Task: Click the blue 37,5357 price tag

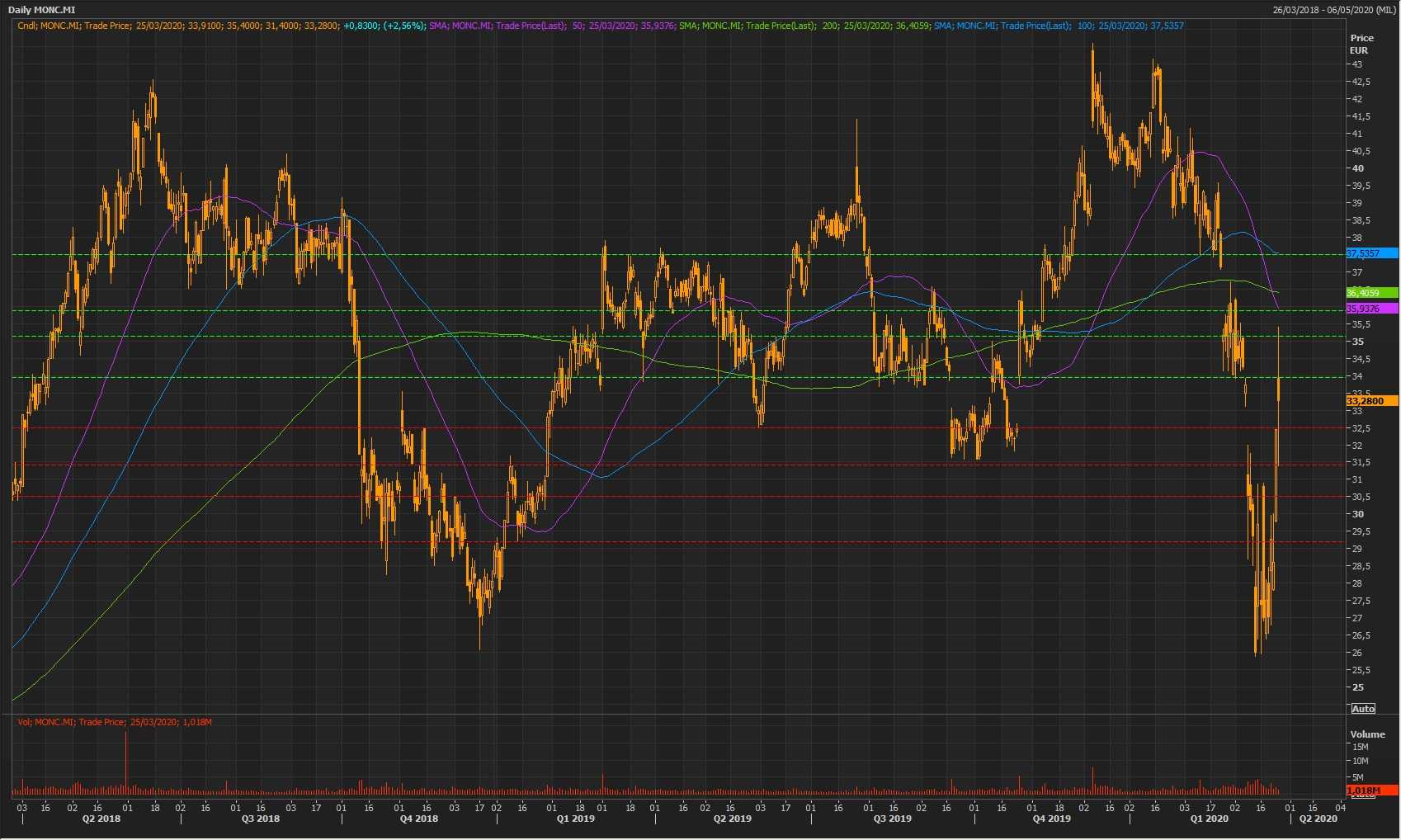Action: coord(1371,253)
